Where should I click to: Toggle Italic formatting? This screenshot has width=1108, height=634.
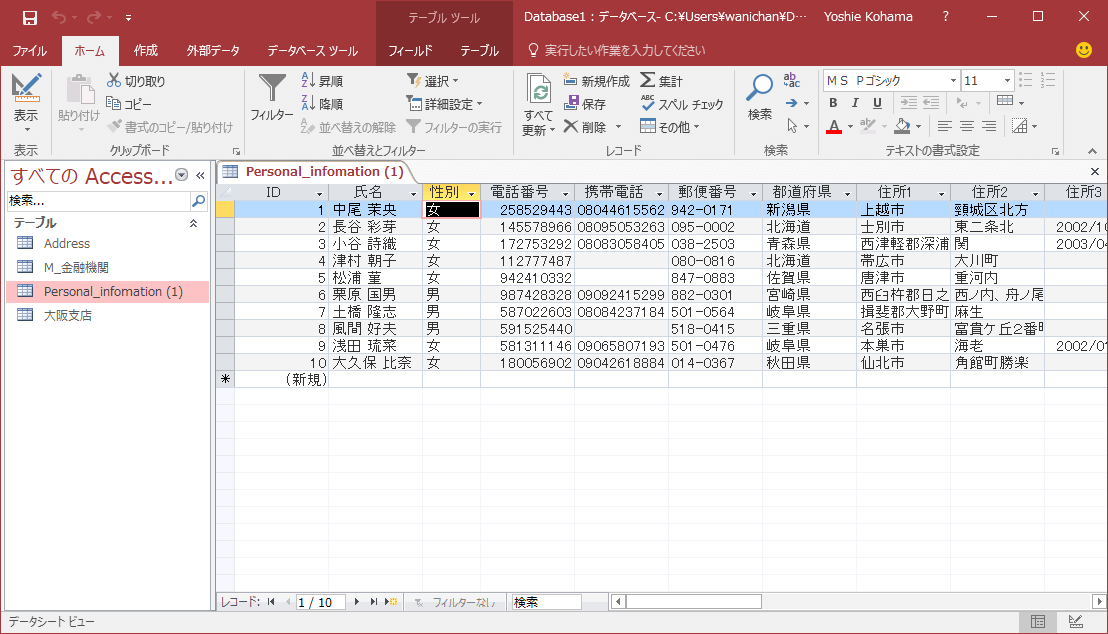[855, 103]
